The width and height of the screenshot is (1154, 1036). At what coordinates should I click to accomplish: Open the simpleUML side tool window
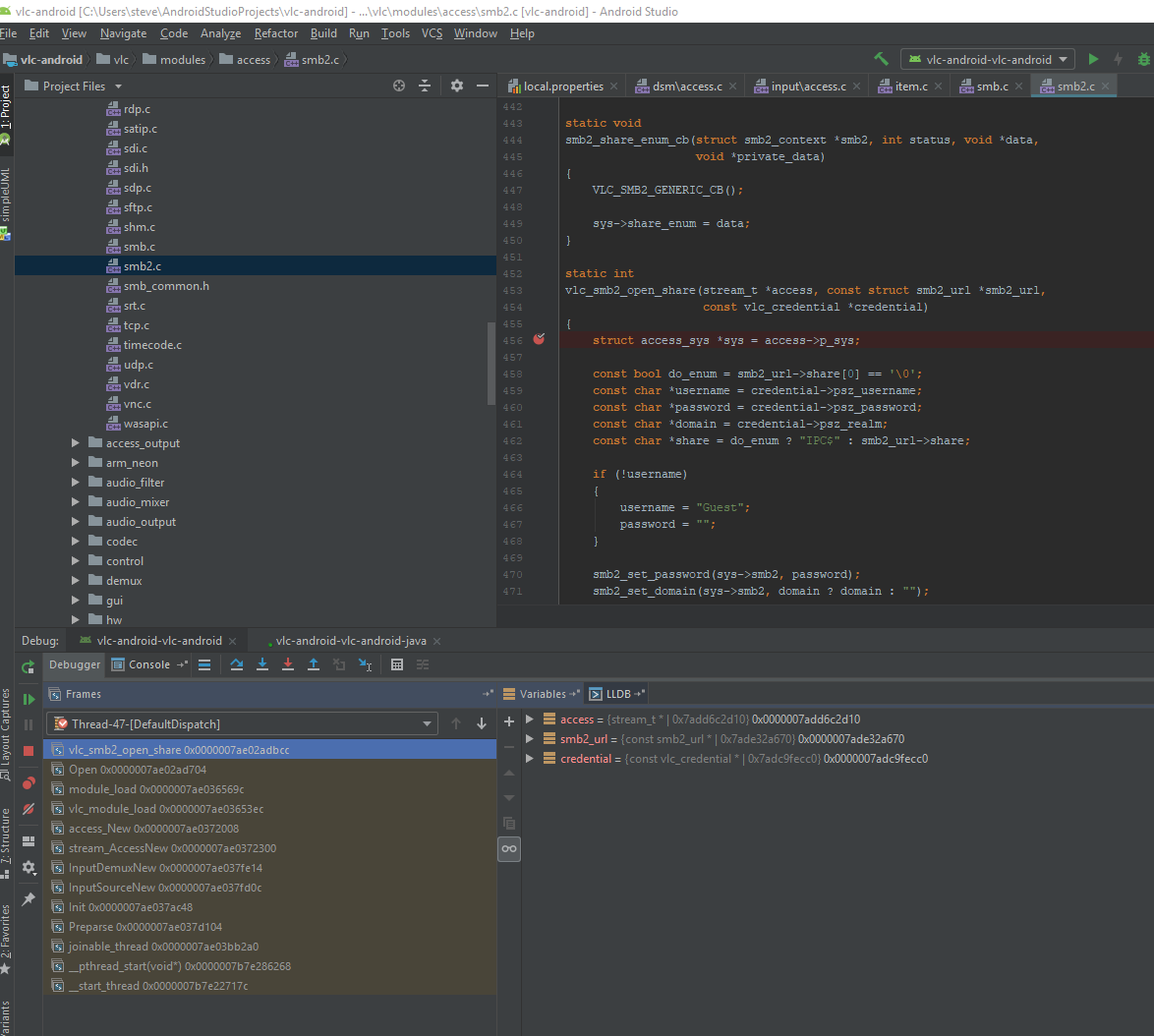pyautogui.click(x=6, y=202)
